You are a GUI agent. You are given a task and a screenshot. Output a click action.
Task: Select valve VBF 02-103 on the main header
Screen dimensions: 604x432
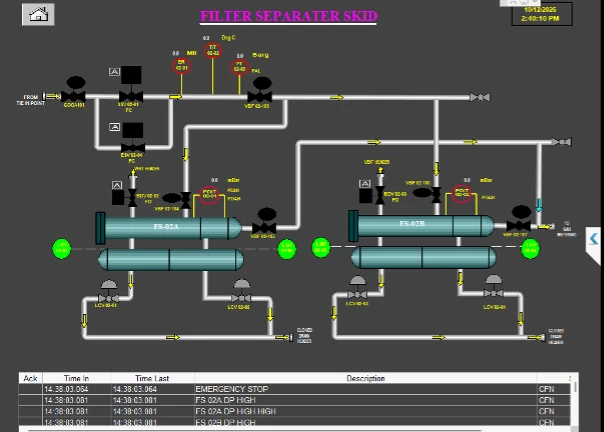[260, 90]
